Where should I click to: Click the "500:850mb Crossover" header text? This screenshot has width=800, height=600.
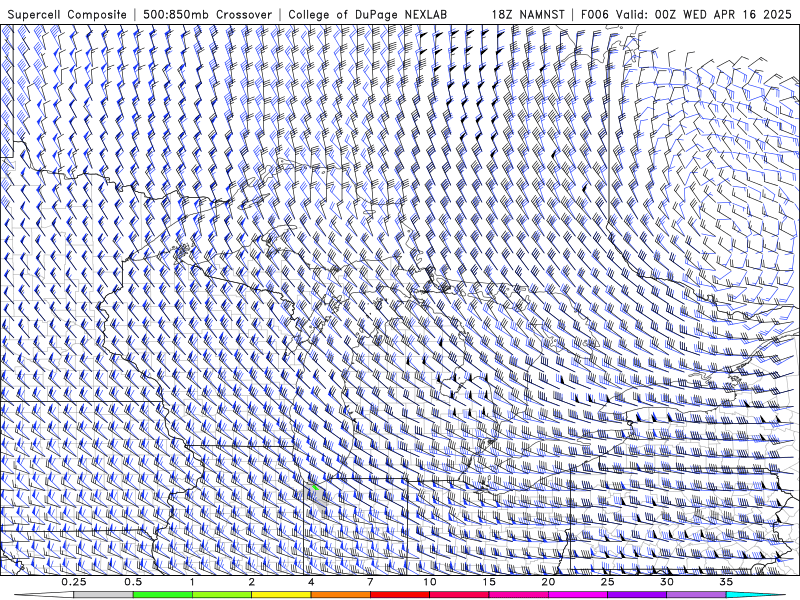pos(207,14)
